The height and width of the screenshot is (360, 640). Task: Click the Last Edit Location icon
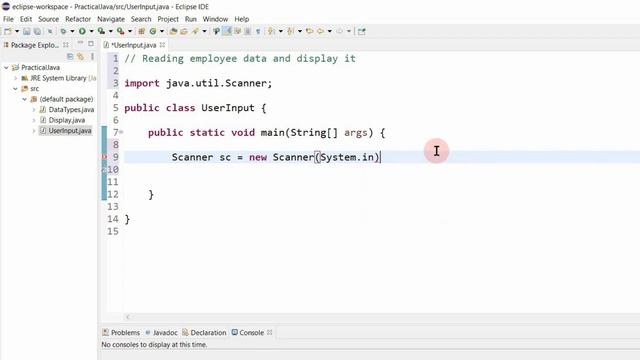[309, 31]
